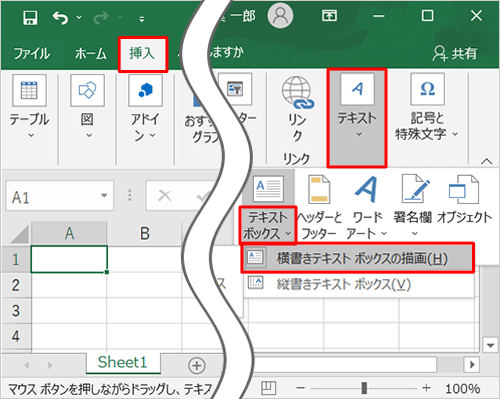Click the Select All corner triangle

20,234
